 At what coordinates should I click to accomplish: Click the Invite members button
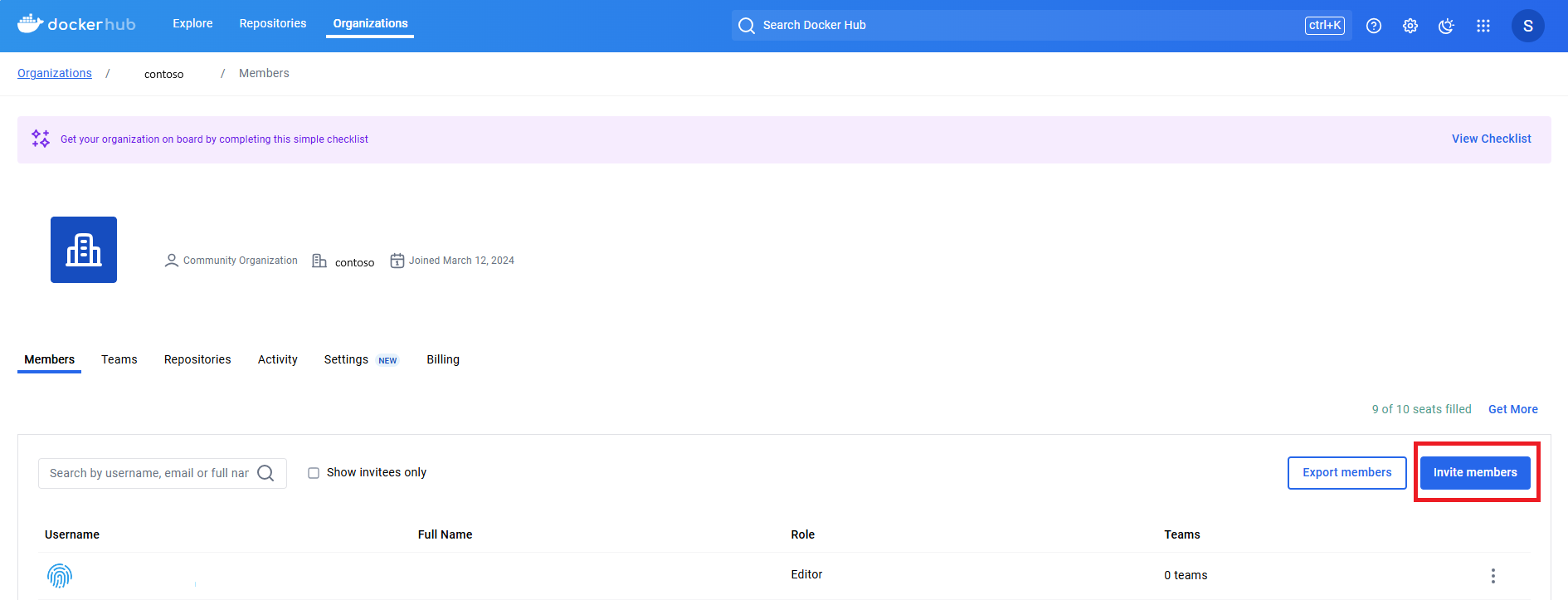point(1475,472)
